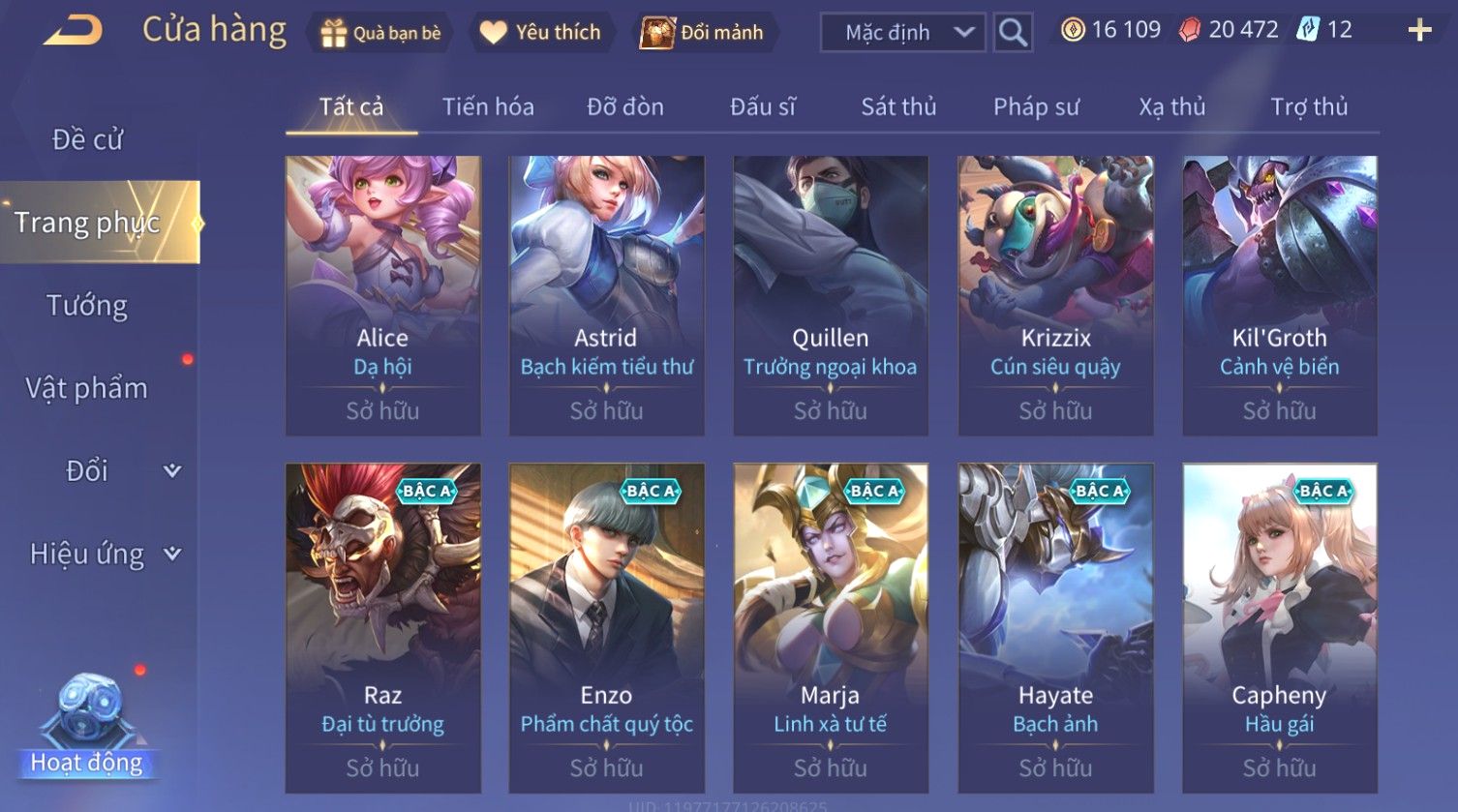Screen dimensions: 1458x812
Task: Open Tướng in the sidebar
Action: (x=87, y=306)
